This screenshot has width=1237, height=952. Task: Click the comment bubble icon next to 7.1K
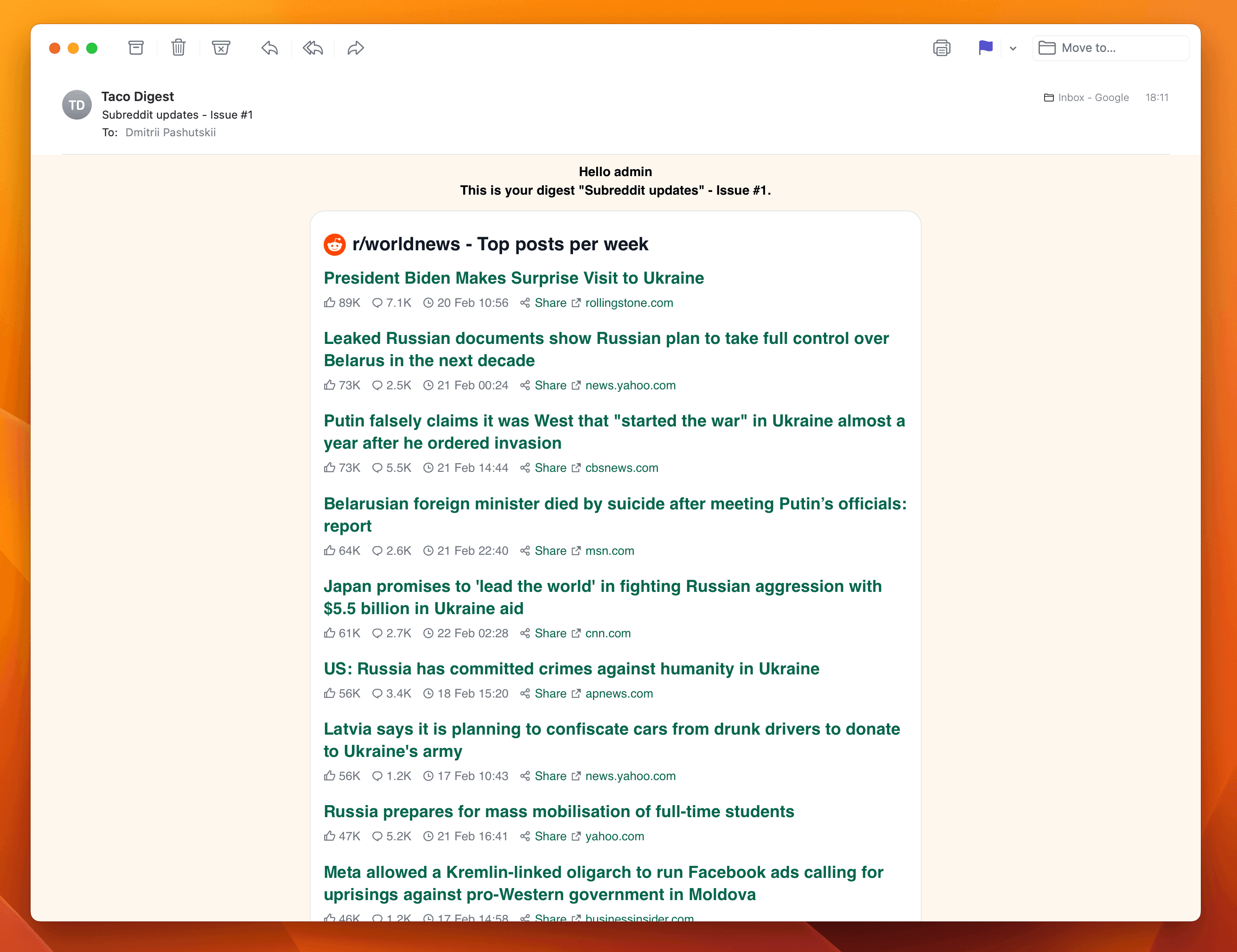pos(377,303)
